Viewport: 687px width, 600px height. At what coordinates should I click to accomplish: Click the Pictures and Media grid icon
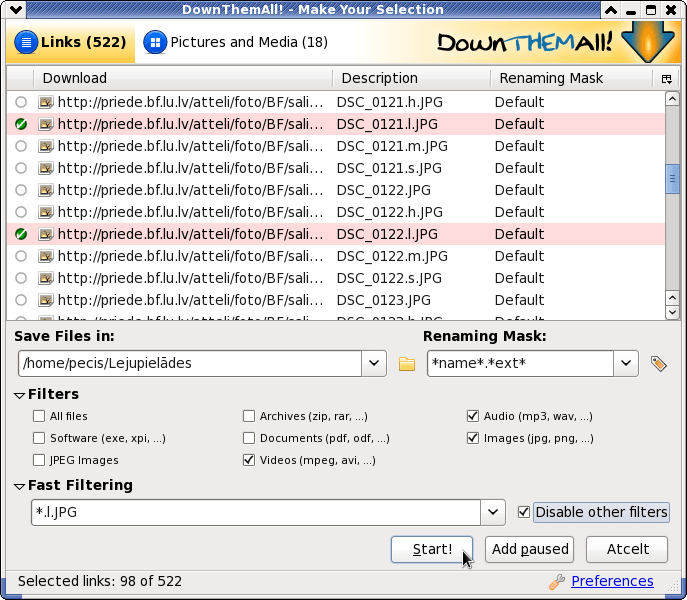155,42
